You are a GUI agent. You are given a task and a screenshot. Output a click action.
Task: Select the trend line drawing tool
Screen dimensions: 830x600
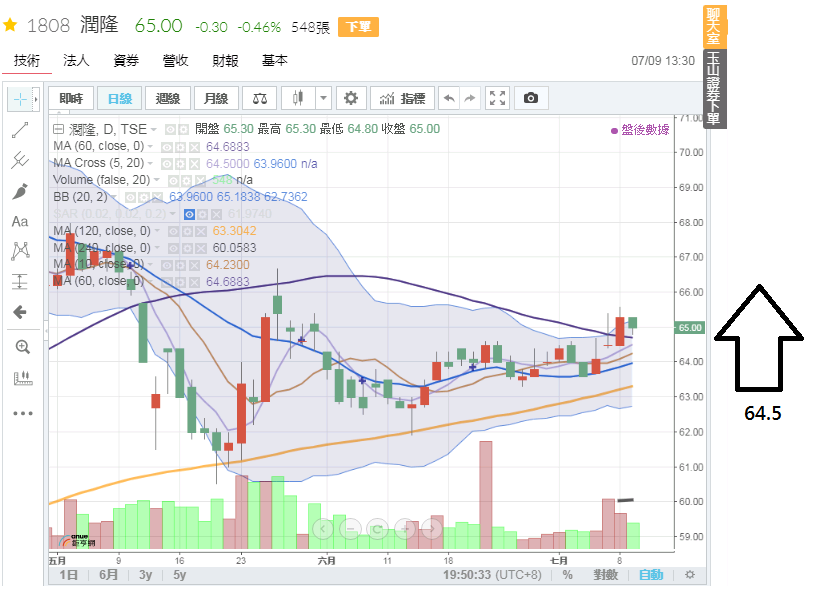click(x=20, y=130)
